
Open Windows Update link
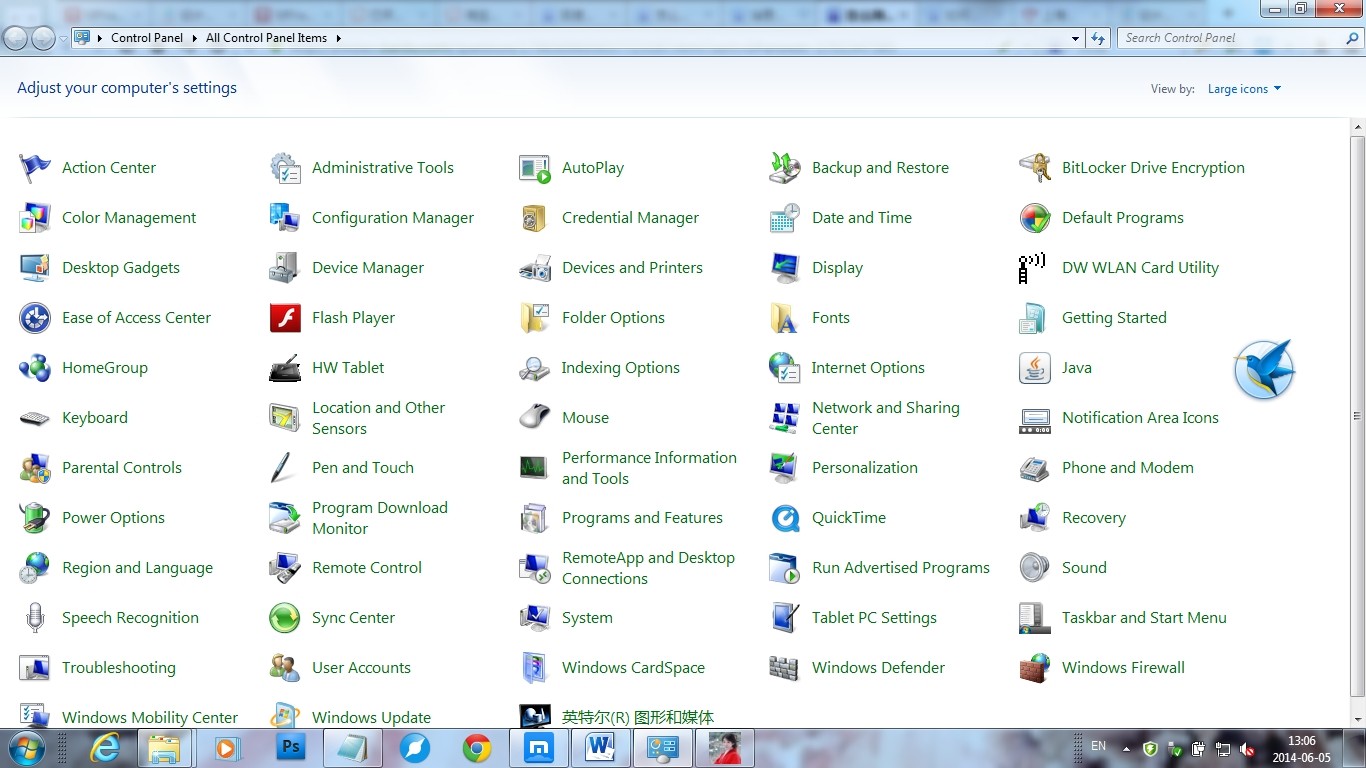pos(371,718)
